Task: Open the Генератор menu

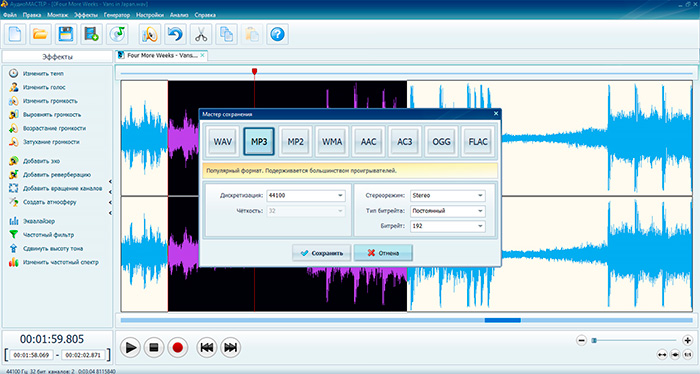Action: [117, 15]
